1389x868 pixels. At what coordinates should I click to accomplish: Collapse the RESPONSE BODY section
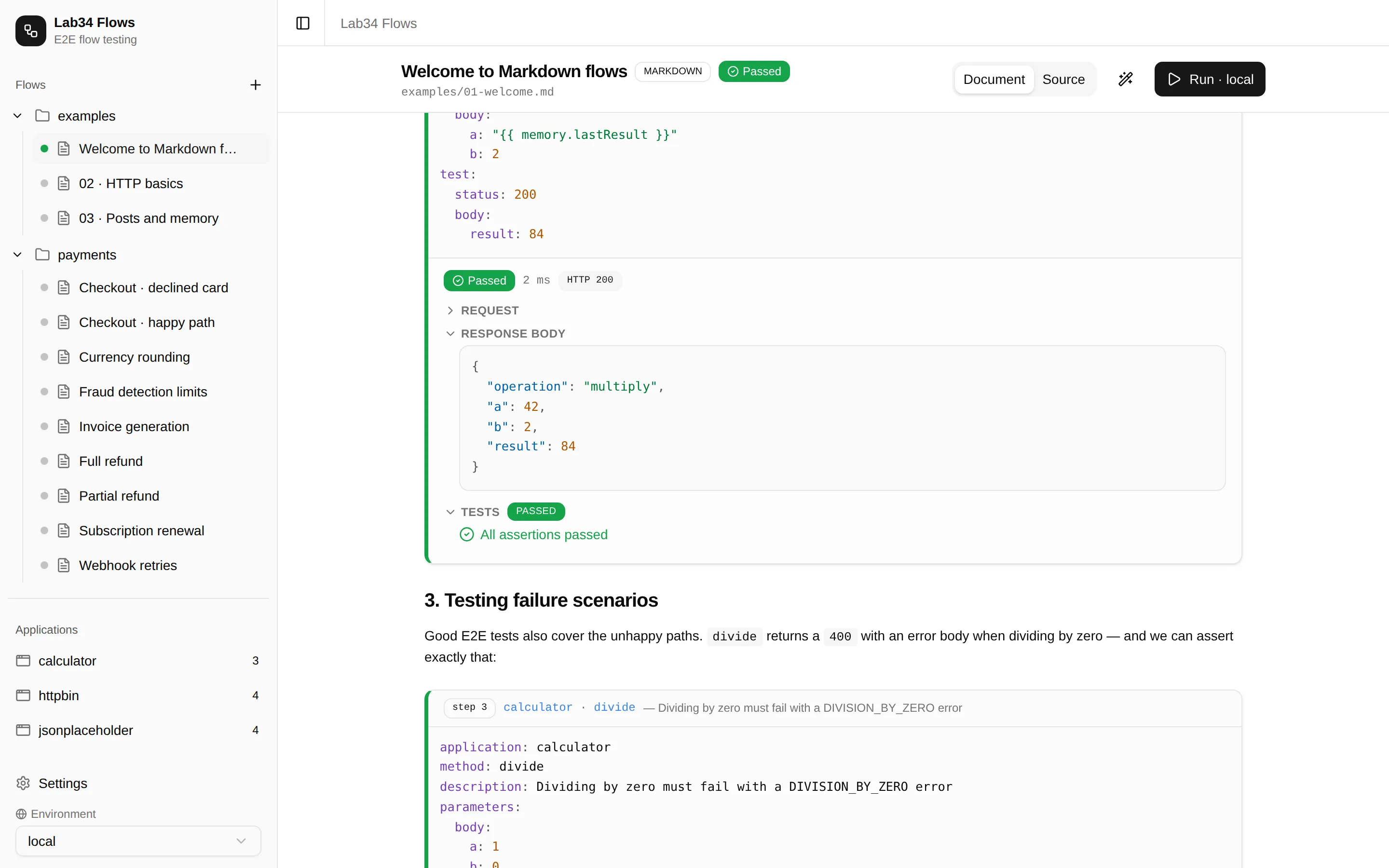point(505,334)
